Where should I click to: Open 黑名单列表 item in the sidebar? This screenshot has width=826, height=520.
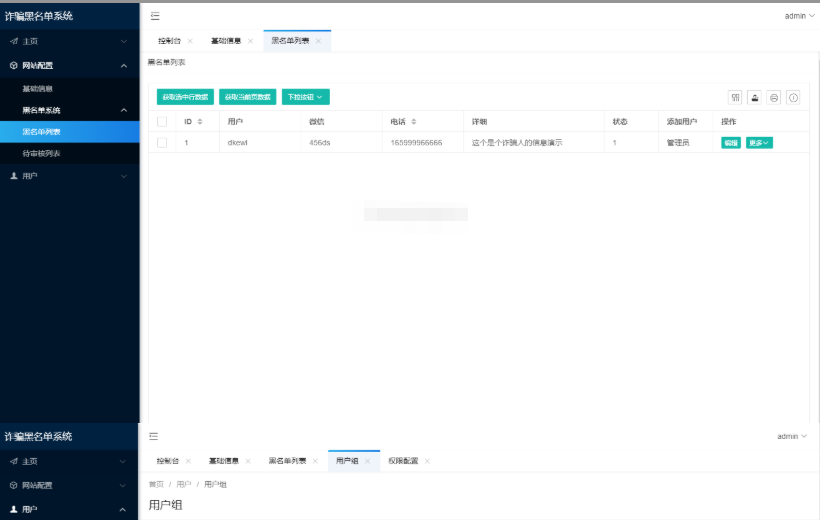pos(70,132)
